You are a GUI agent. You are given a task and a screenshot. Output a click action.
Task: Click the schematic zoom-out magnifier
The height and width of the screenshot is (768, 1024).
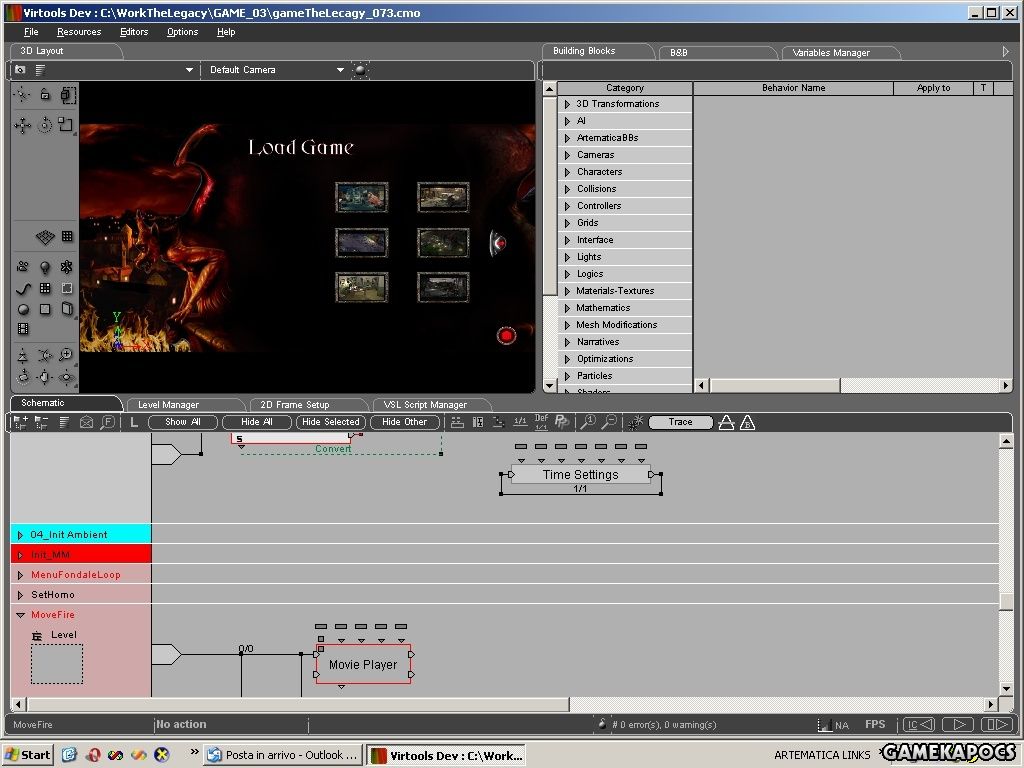click(x=609, y=423)
